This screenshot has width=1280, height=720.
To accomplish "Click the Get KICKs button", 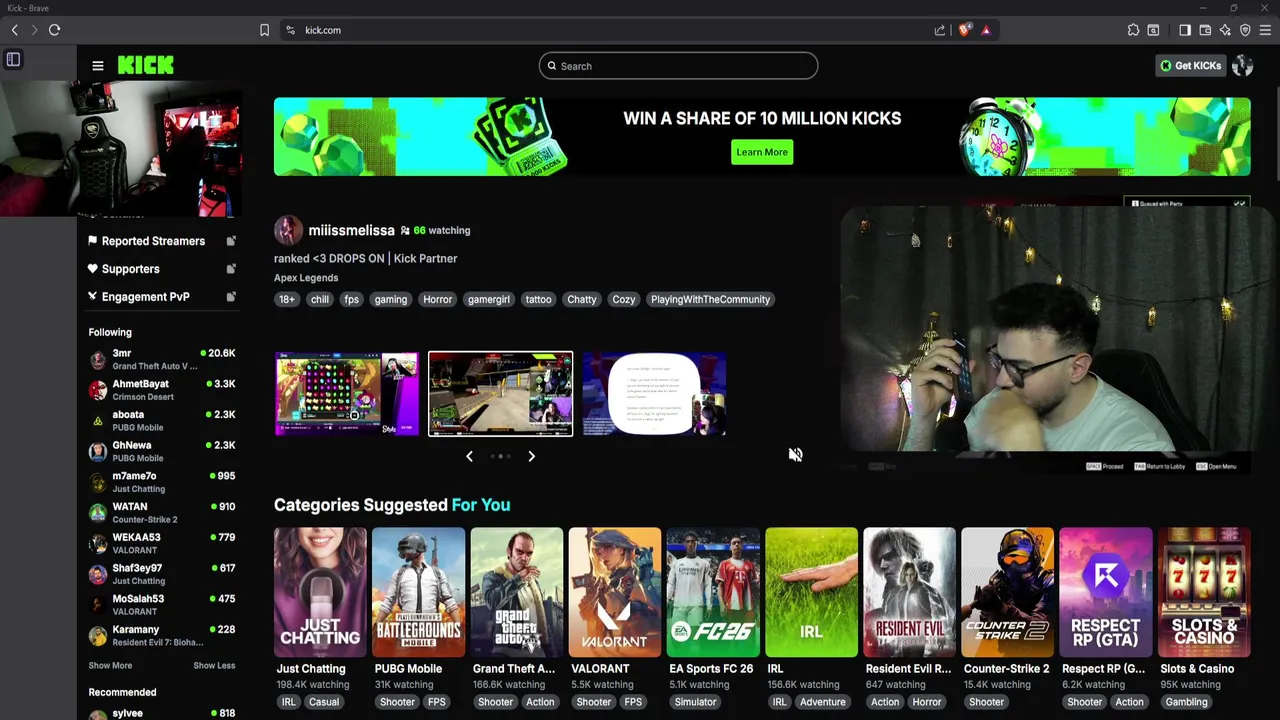I will coord(1190,66).
